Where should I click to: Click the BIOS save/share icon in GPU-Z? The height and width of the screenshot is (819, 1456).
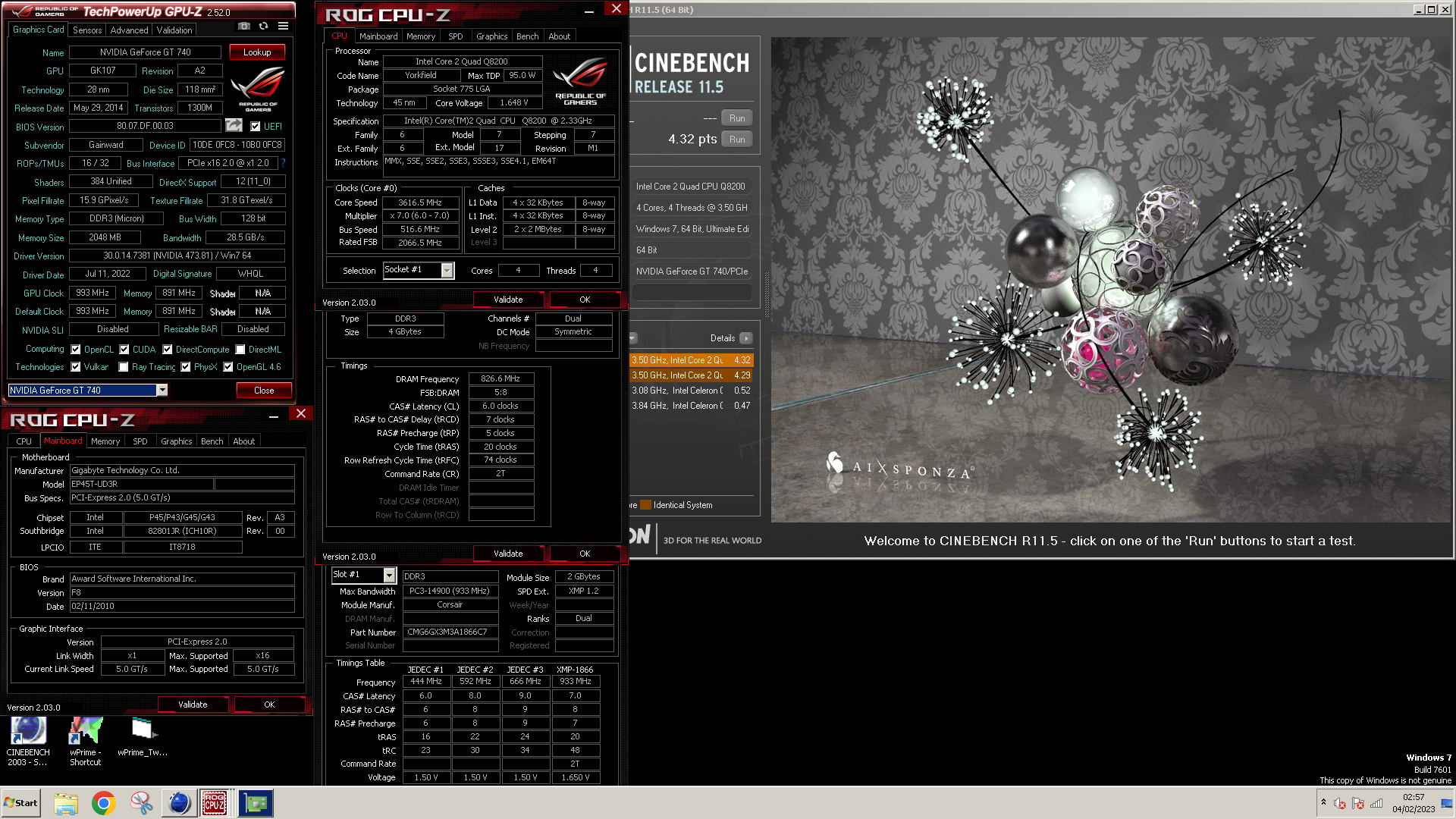coord(234,126)
